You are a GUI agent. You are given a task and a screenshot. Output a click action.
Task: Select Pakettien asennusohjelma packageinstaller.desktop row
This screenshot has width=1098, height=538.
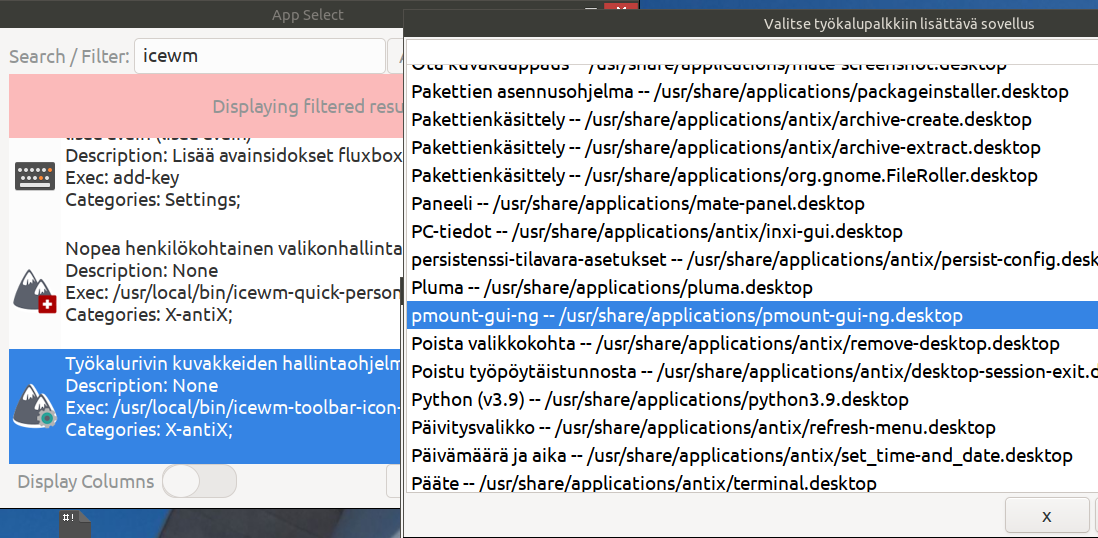(x=752, y=92)
